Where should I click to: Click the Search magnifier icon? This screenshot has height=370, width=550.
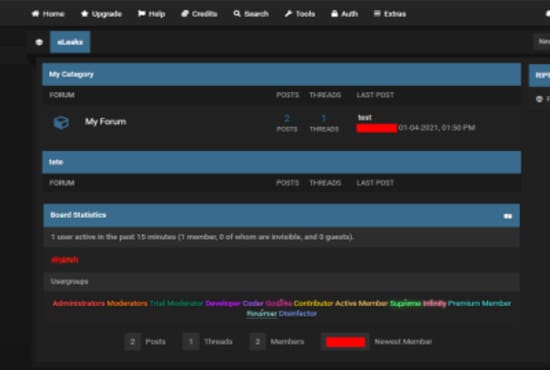tap(237, 14)
